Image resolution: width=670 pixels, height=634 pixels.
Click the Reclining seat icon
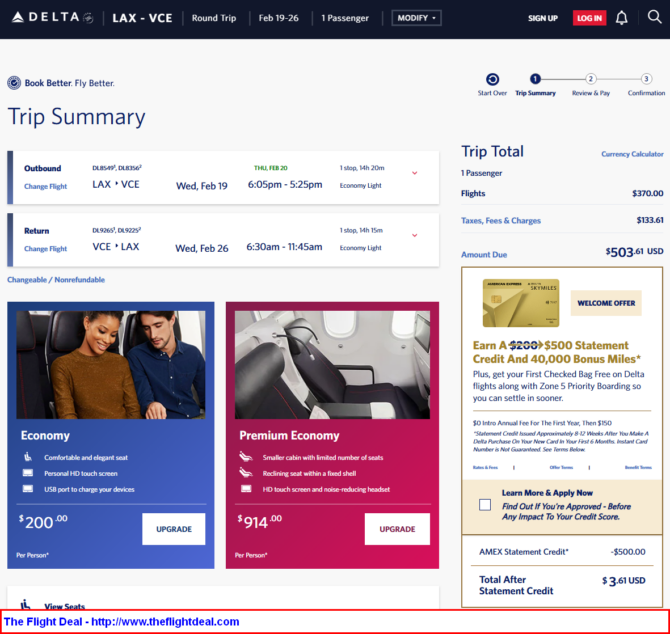pos(246,473)
